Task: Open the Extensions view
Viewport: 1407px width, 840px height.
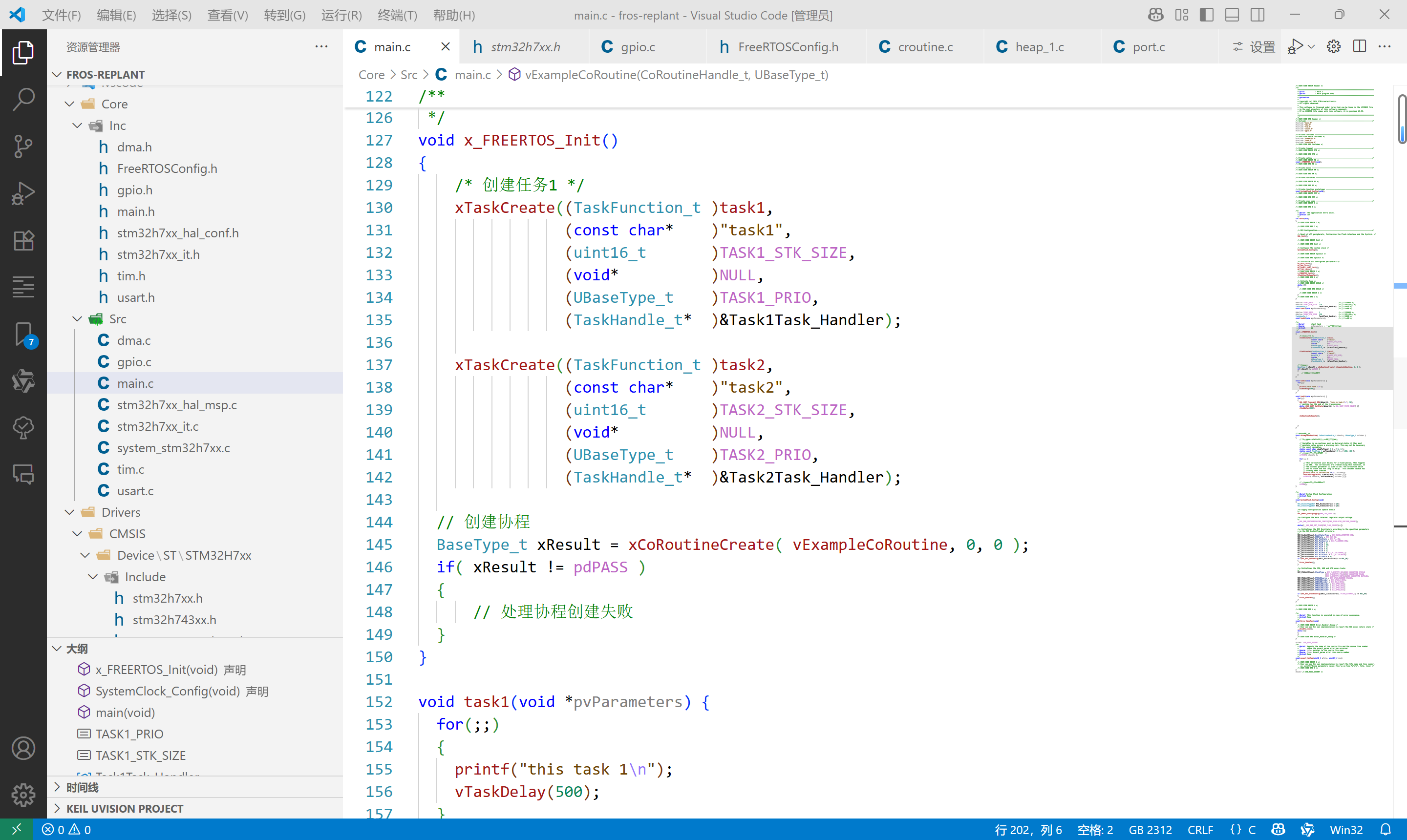Action: pos(23,241)
